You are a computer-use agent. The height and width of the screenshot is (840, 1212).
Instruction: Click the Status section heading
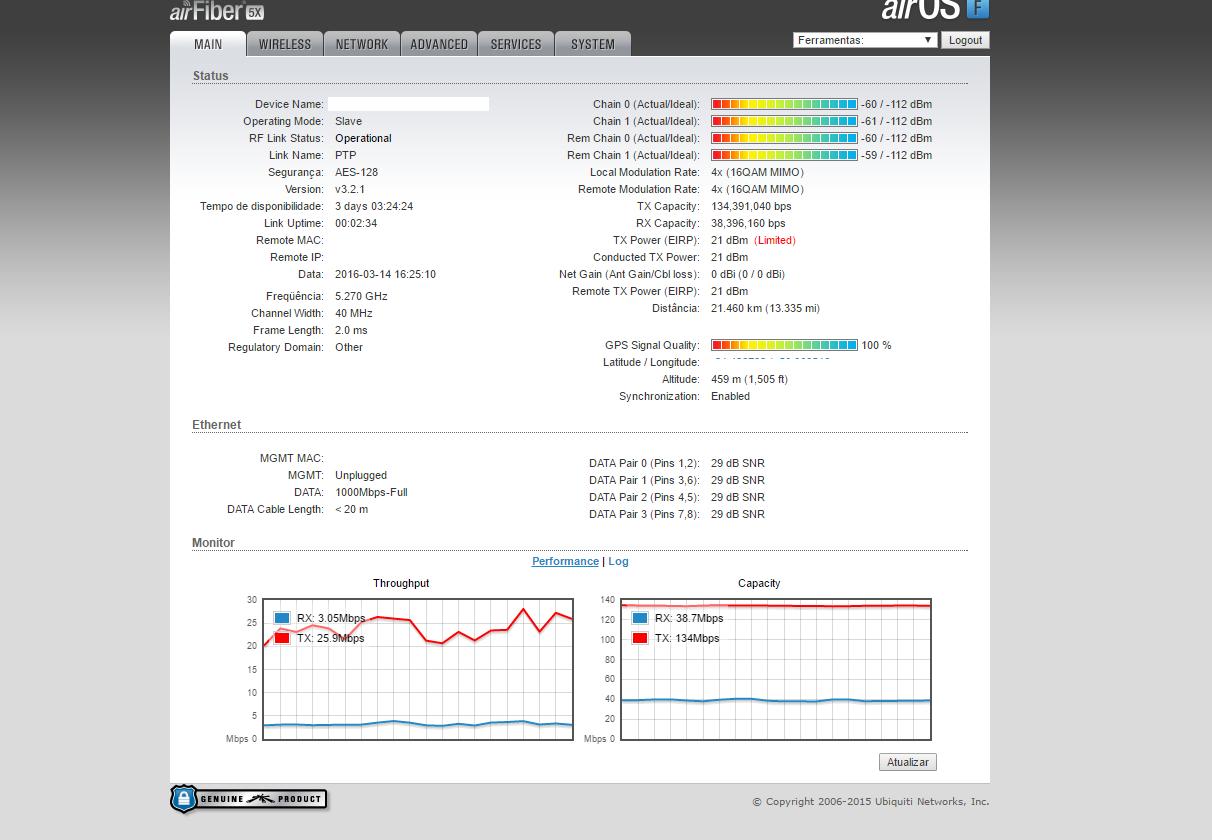[210, 76]
